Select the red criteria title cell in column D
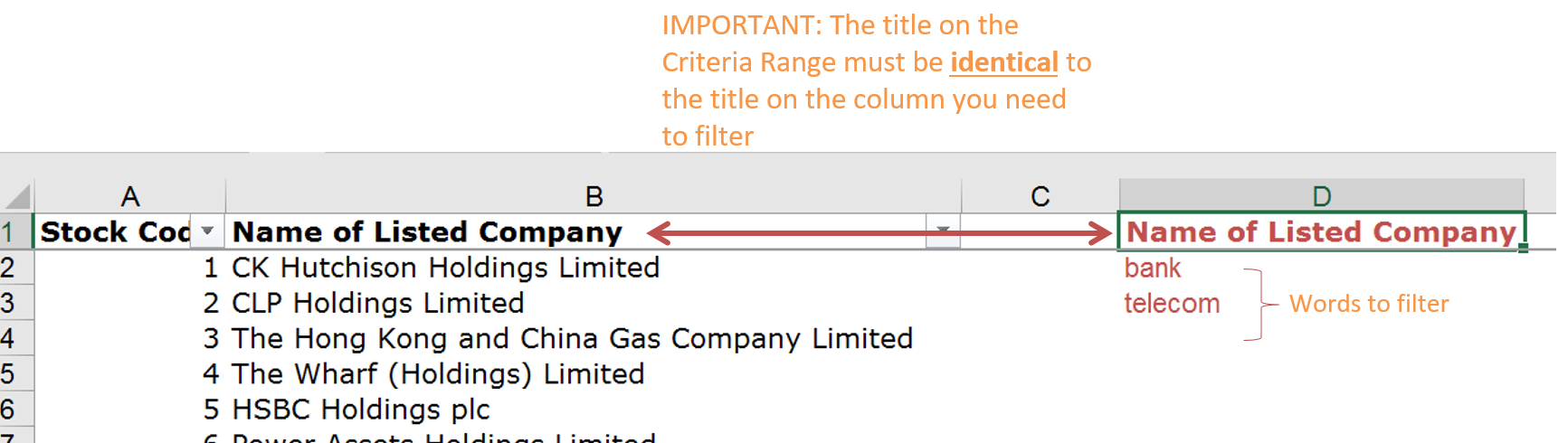This screenshot has width=1568, height=443. coord(1320,232)
